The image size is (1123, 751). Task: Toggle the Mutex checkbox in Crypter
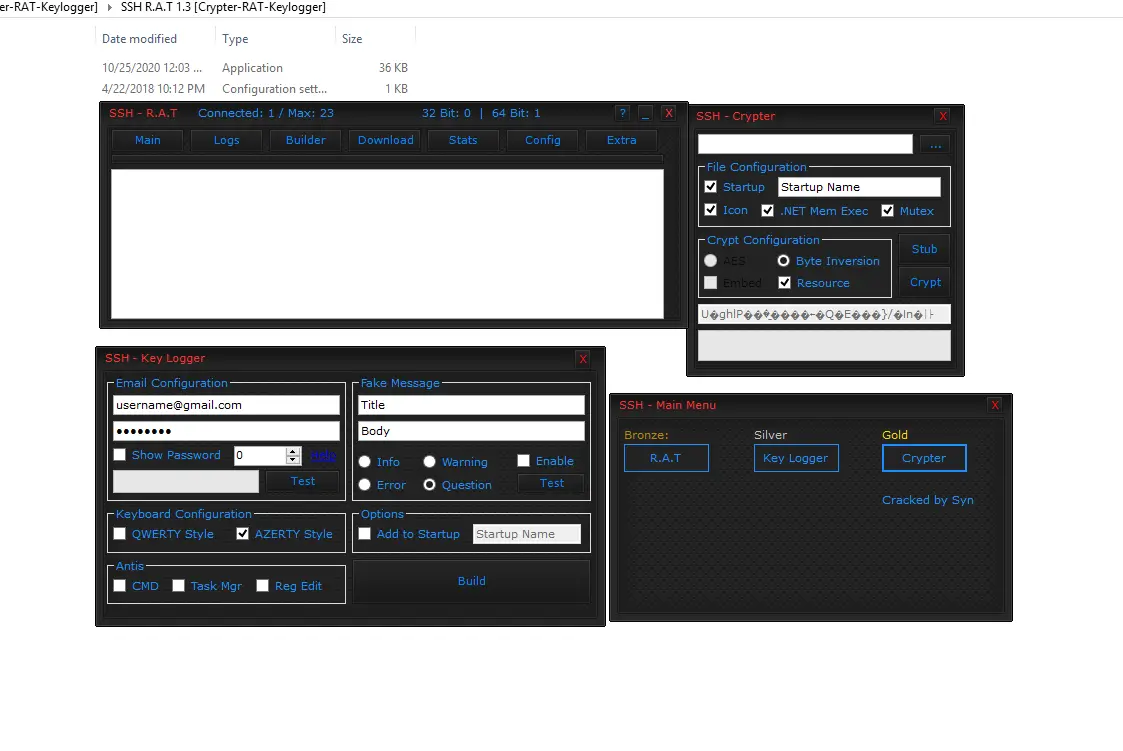(888, 210)
